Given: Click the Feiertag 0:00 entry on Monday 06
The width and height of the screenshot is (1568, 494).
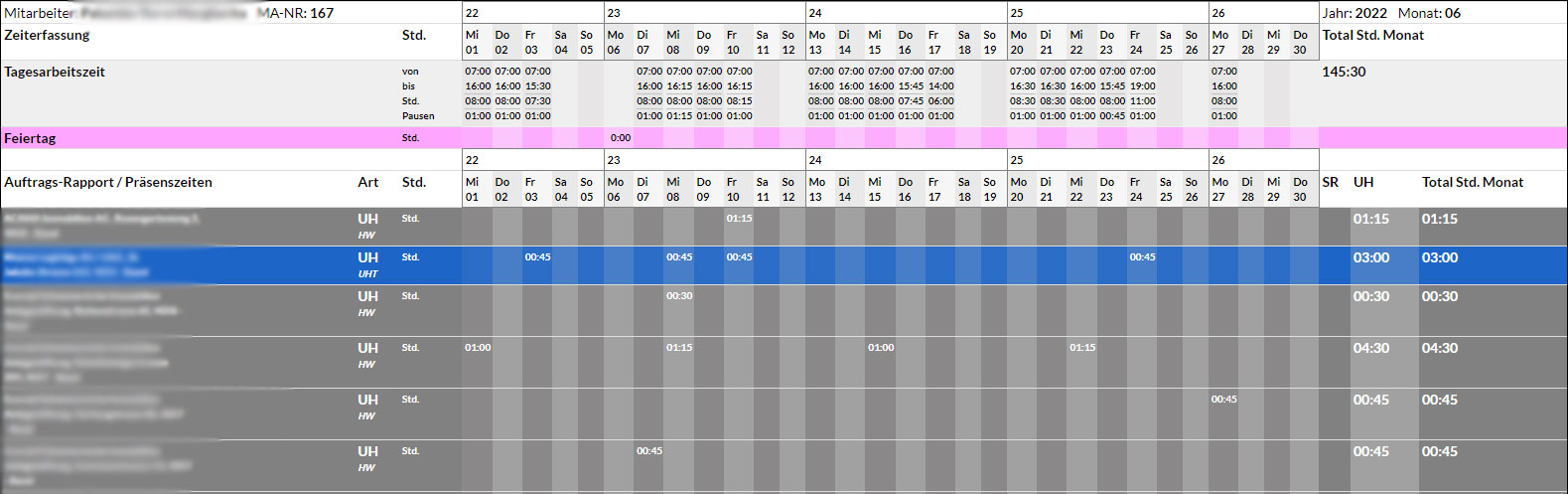Looking at the screenshot, I should pos(620,138).
